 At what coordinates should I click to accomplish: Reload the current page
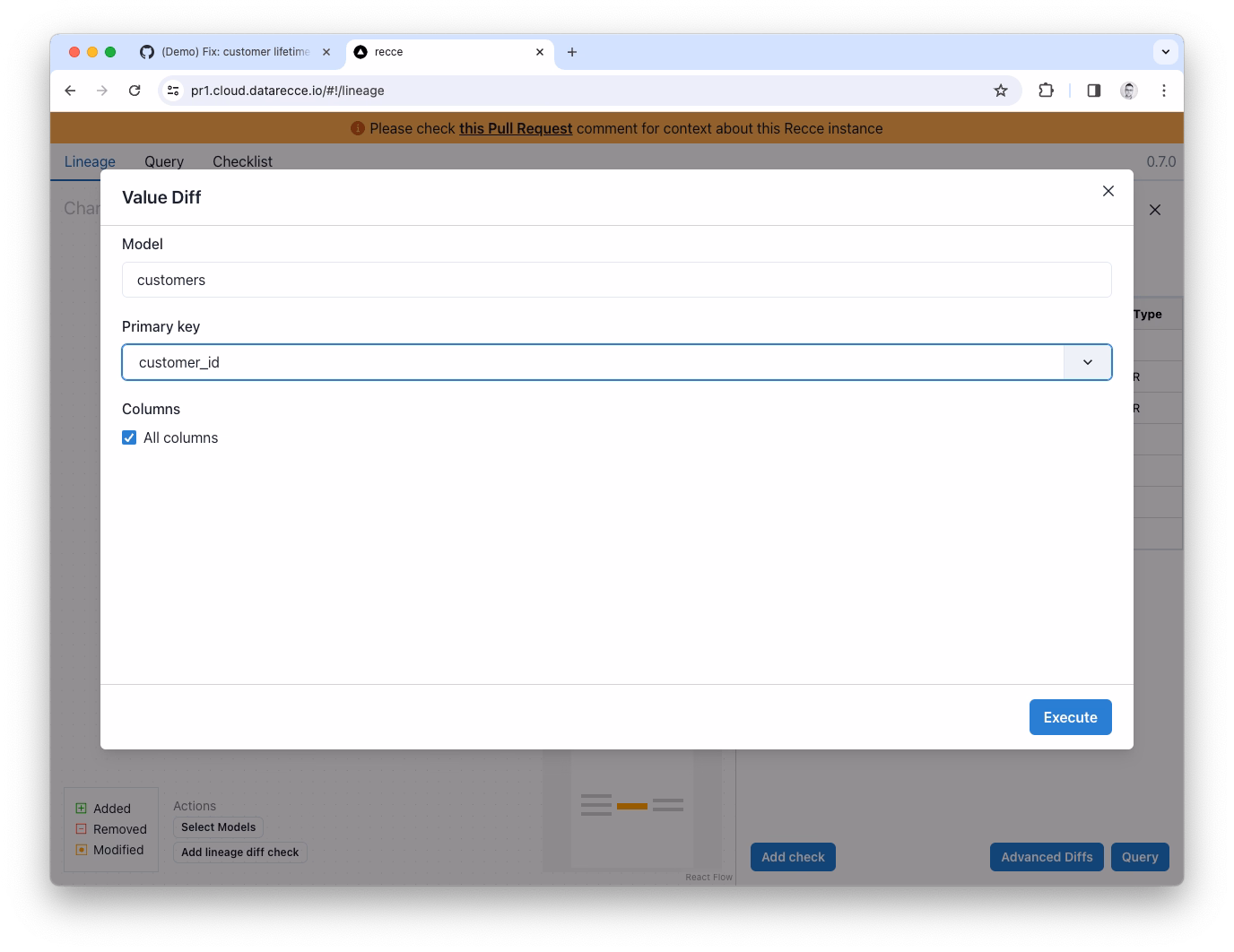135,91
